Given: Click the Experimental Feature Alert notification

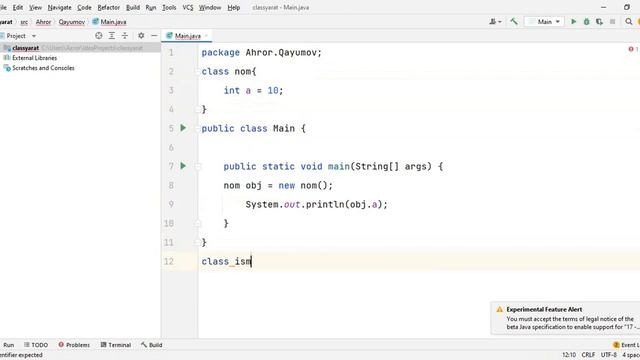Looking at the screenshot, I should point(565,318).
